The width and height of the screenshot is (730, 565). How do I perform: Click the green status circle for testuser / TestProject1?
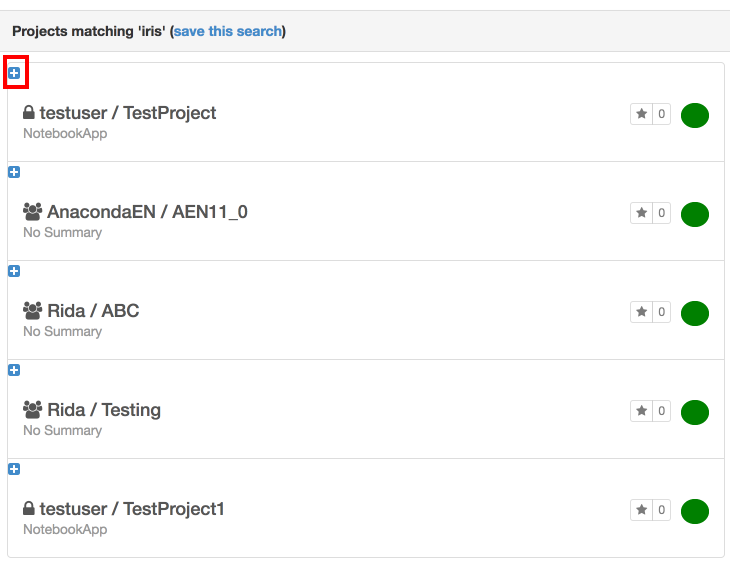tap(695, 511)
